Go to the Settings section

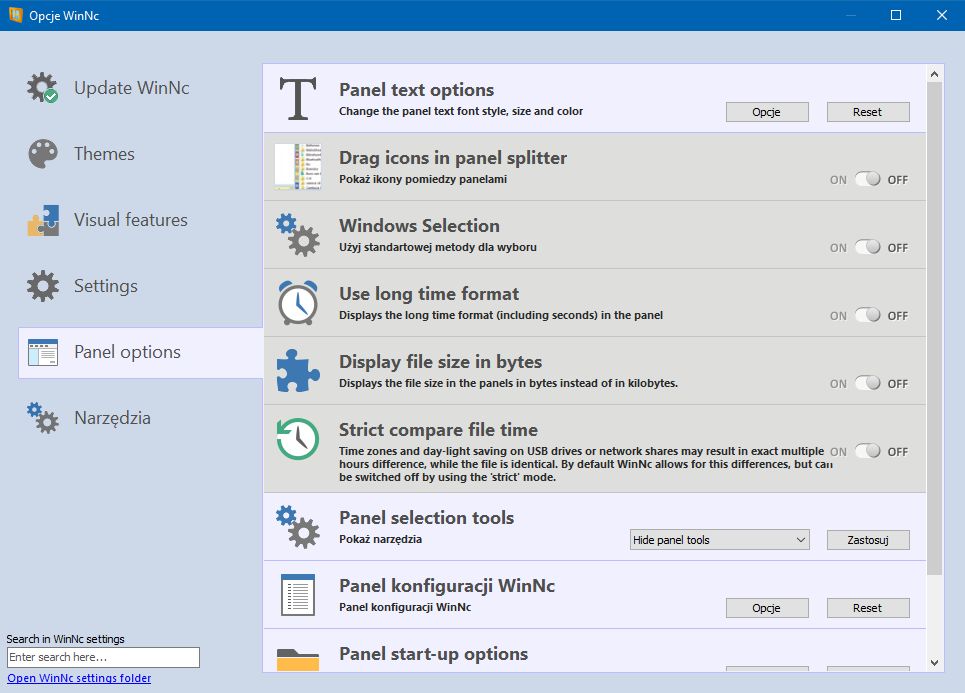(142, 286)
